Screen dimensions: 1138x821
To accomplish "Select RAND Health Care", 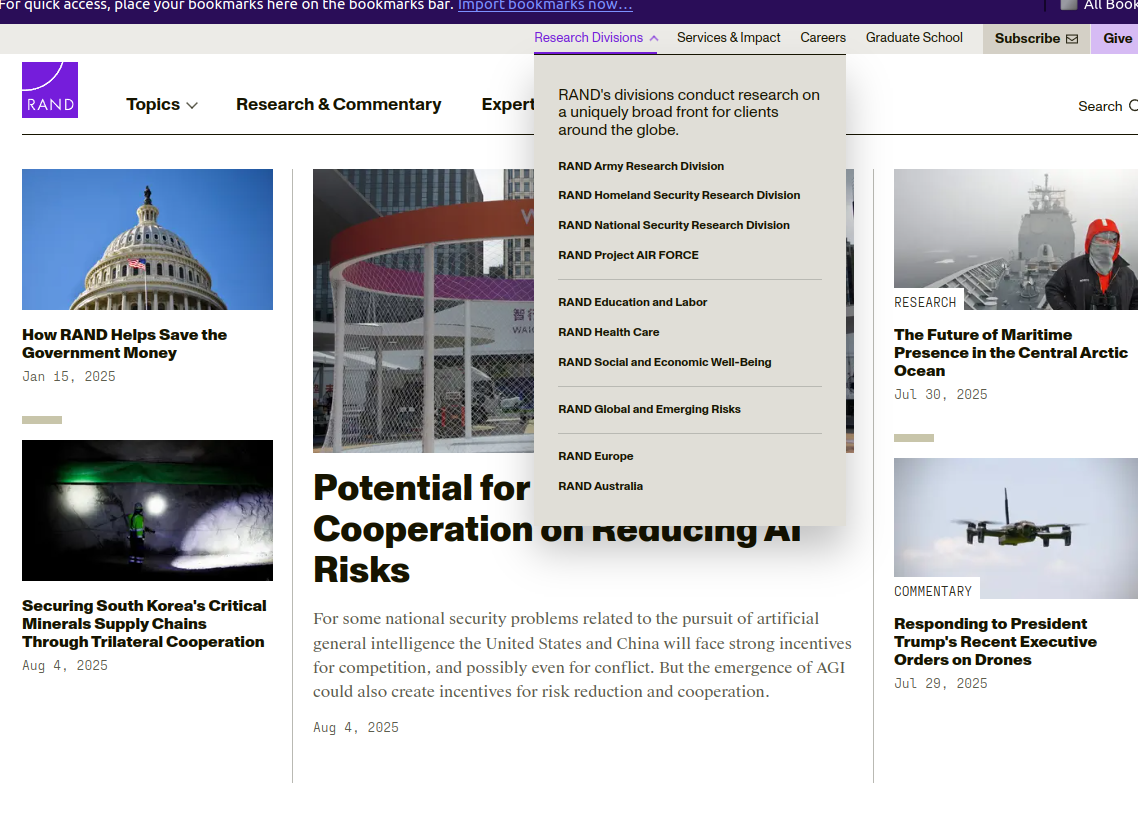I will click(609, 332).
